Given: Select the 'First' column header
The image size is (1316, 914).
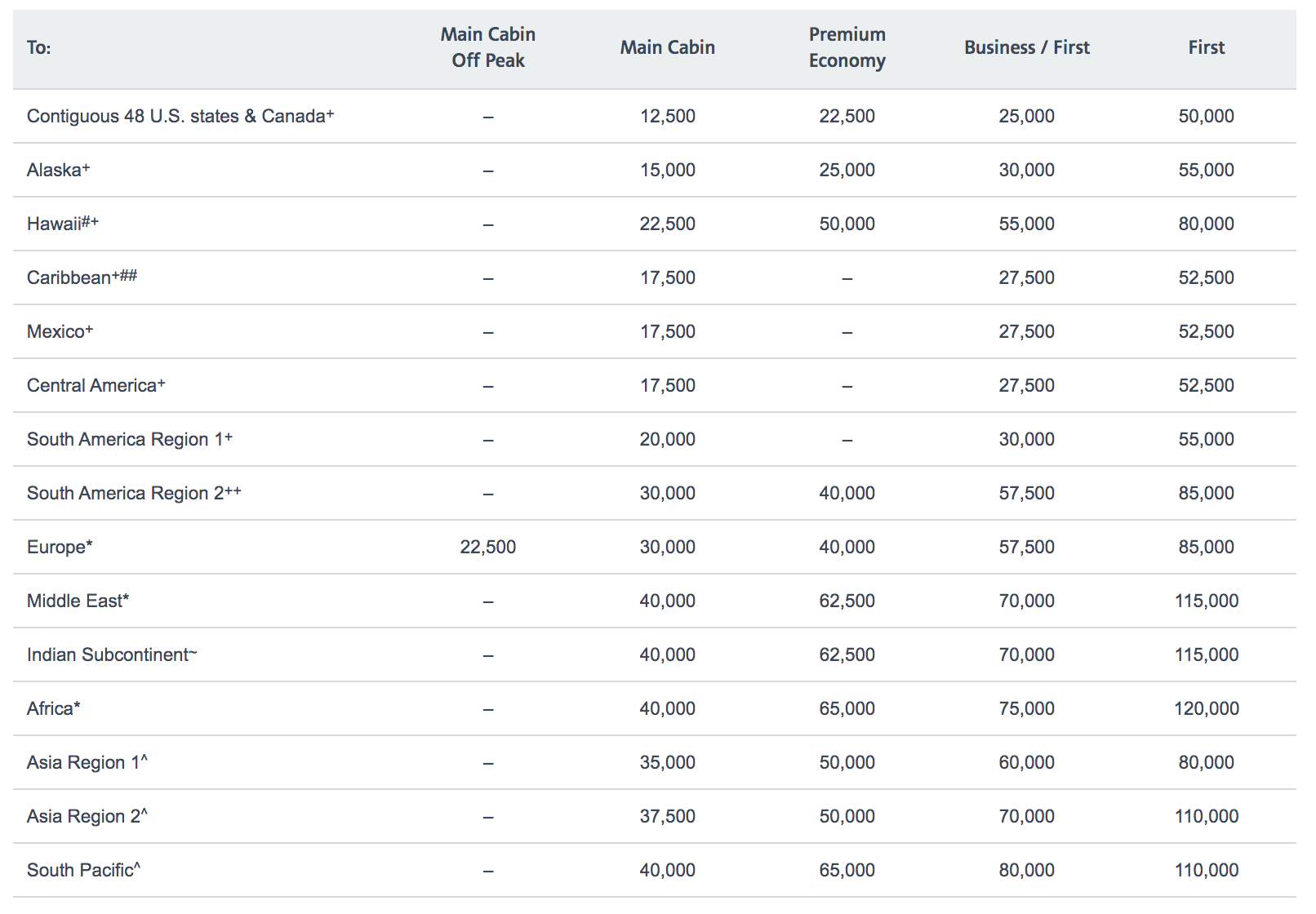Looking at the screenshot, I should pos(1206,47).
